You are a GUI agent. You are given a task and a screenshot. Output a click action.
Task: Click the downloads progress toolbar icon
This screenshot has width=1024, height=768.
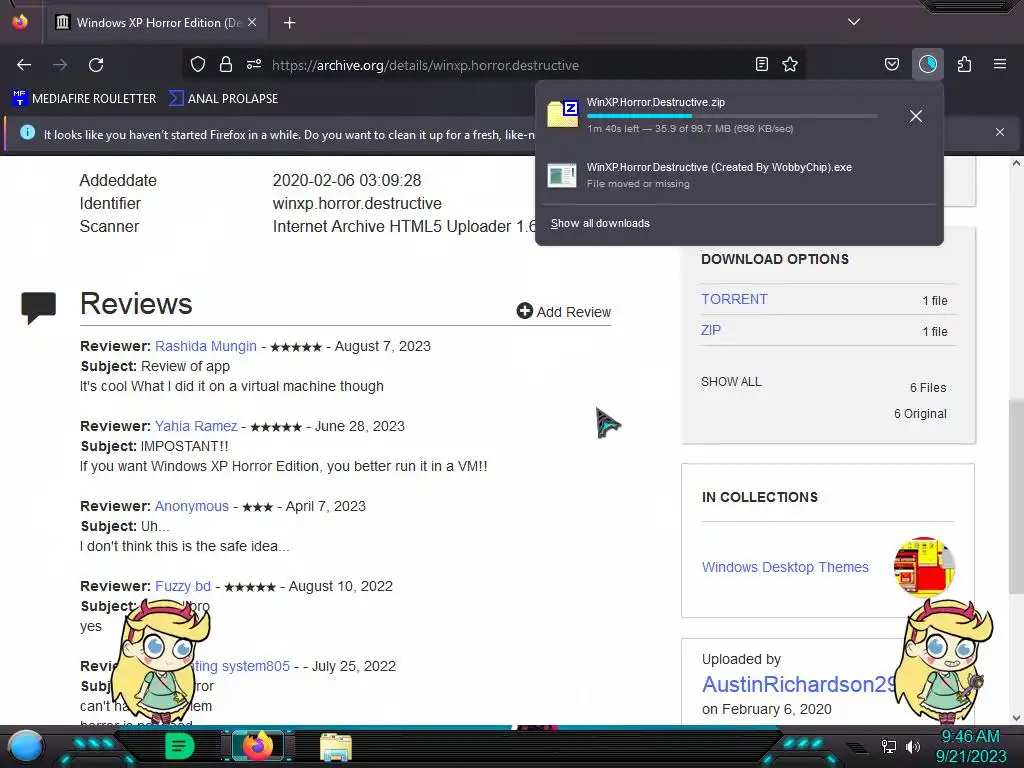click(927, 64)
